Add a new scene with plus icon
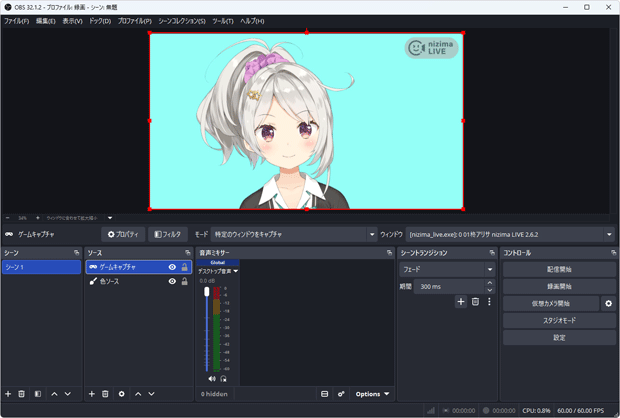The height and width of the screenshot is (418, 620). (8, 394)
